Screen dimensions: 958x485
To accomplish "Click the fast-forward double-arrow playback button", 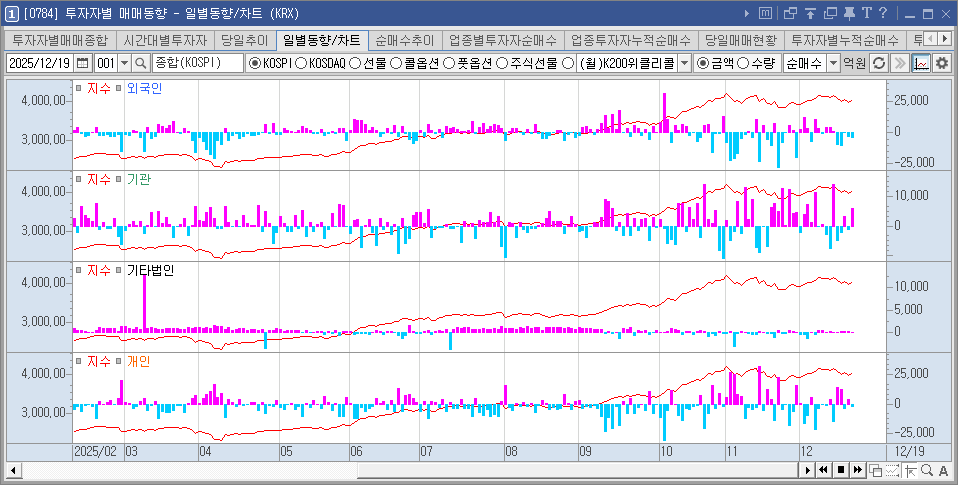I will (857, 470).
